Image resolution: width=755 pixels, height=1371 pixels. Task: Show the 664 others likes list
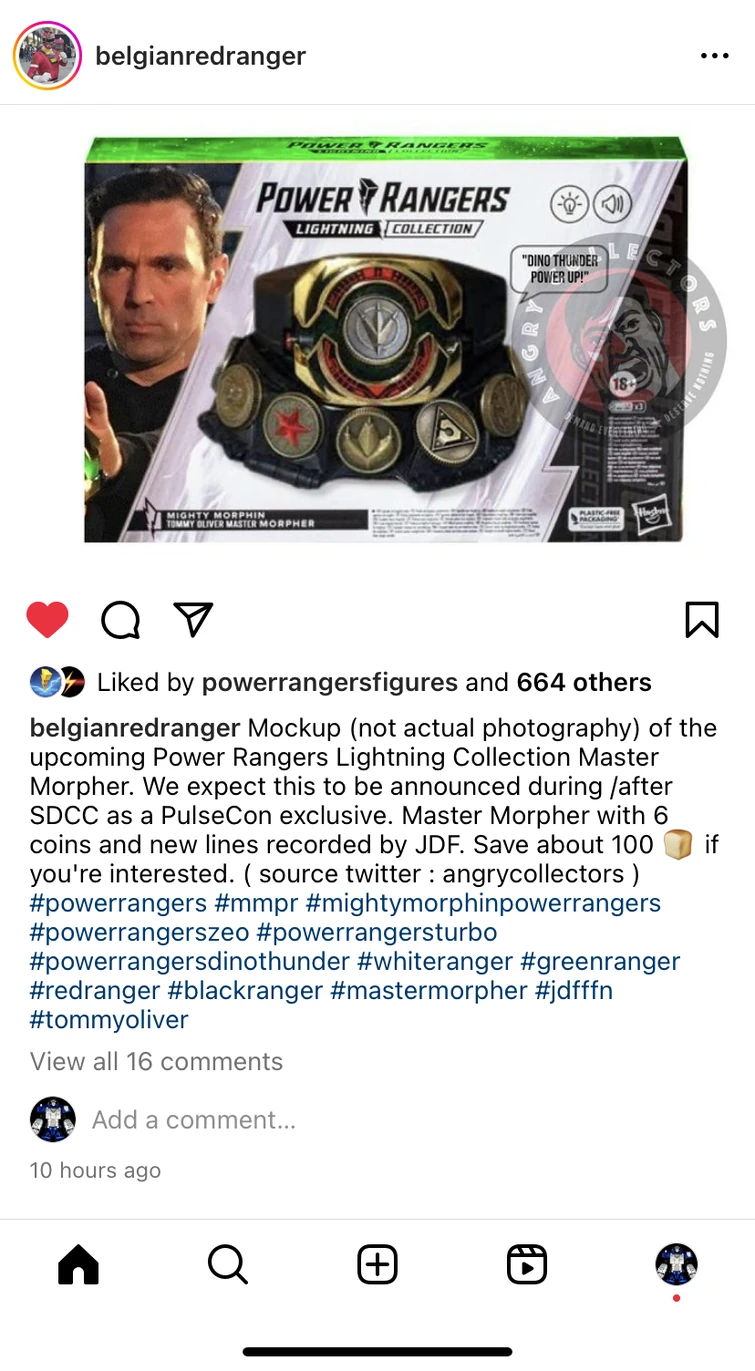pyautogui.click(x=584, y=683)
